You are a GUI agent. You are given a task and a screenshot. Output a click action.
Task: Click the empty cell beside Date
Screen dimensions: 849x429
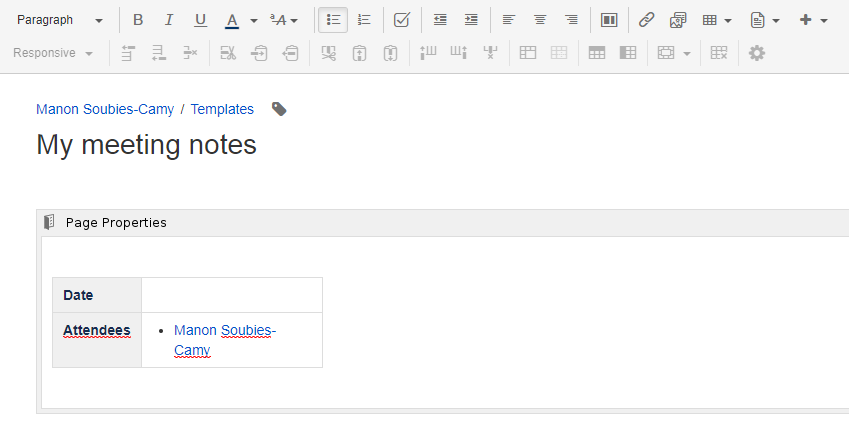[x=232, y=295]
